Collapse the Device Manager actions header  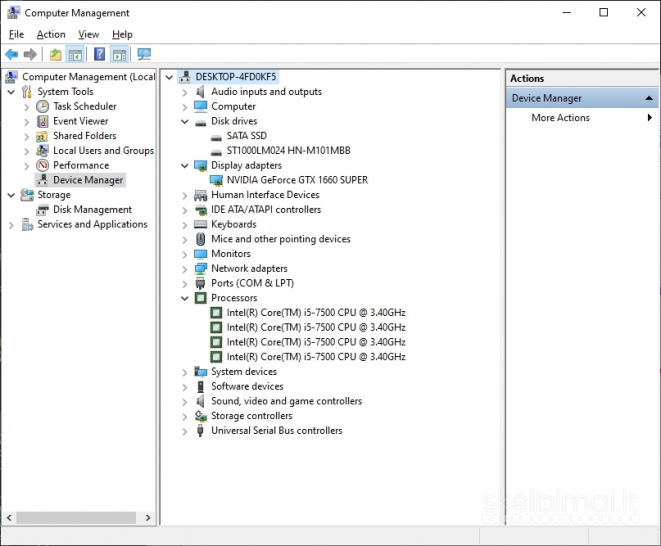[649, 98]
